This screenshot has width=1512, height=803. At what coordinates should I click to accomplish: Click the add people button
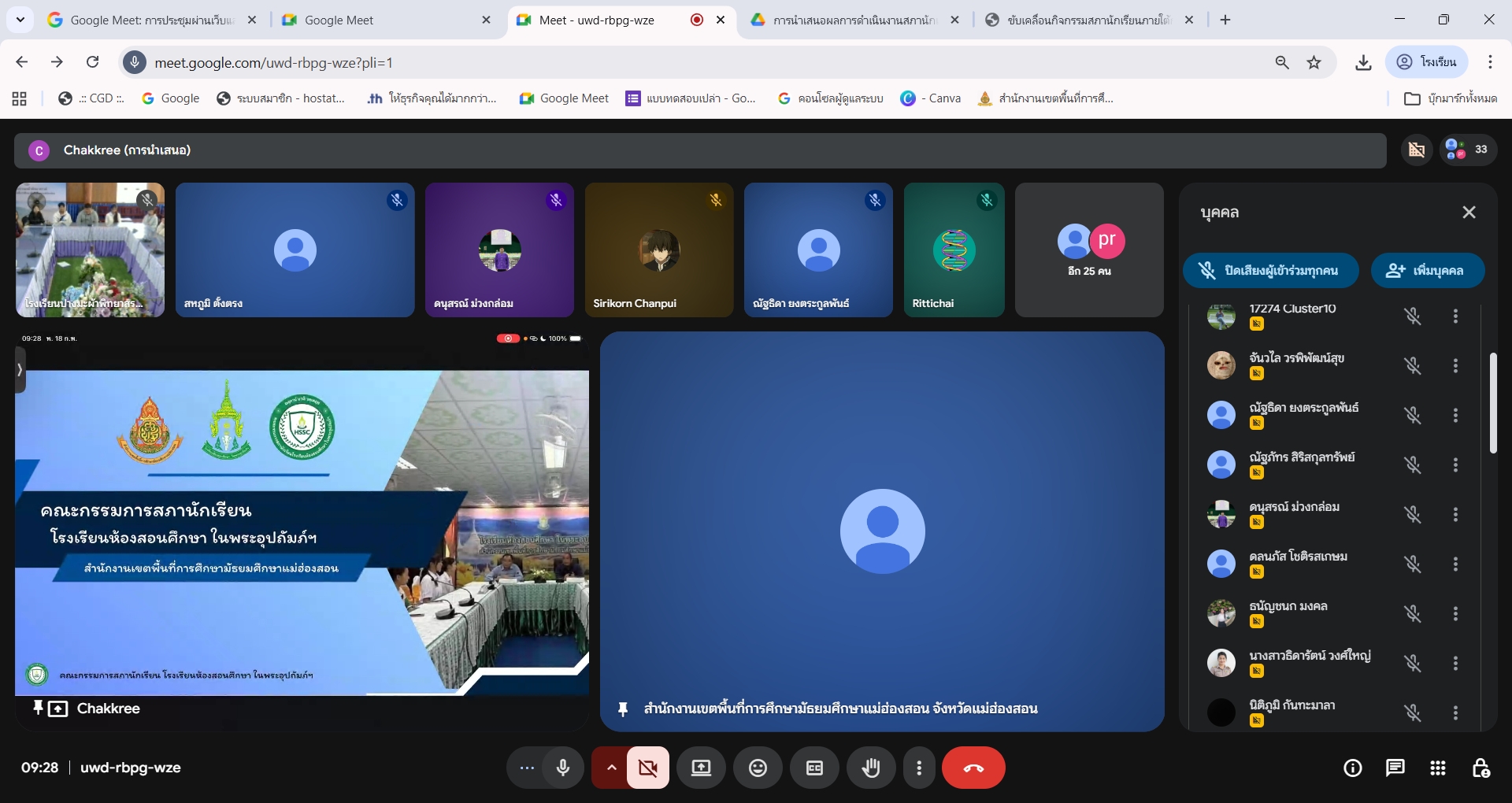coord(1427,271)
